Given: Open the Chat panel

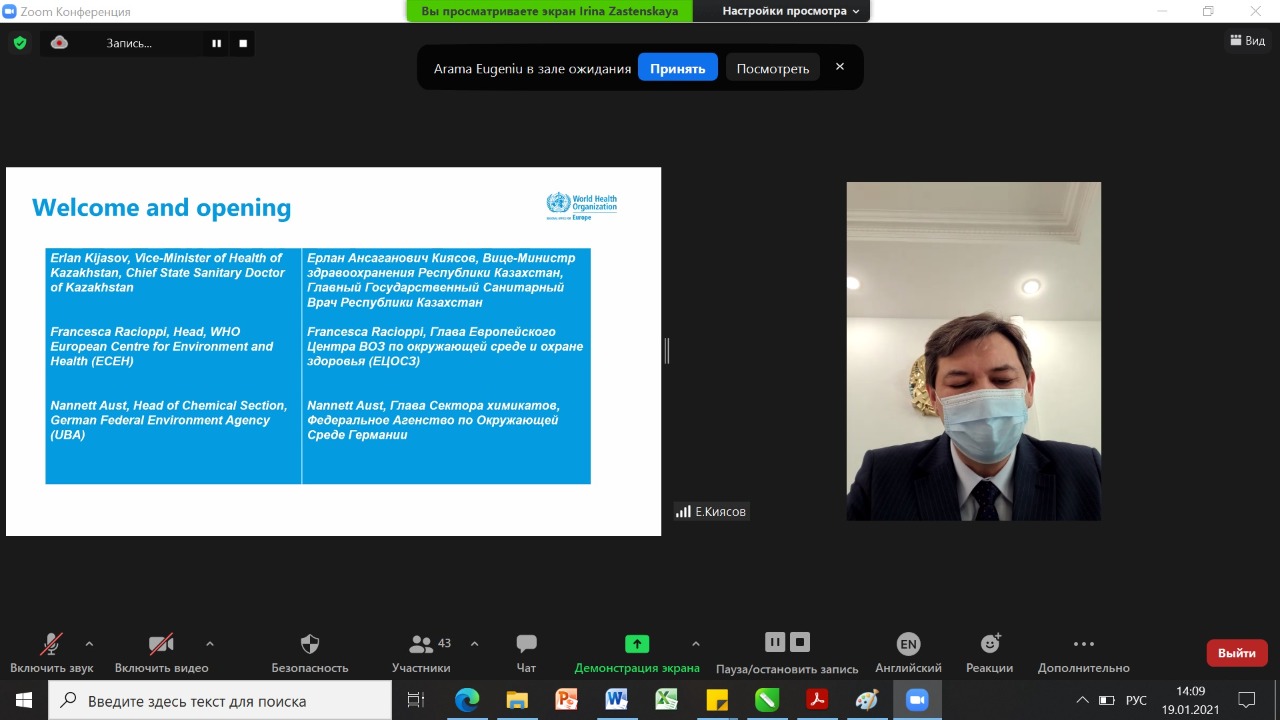Looking at the screenshot, I should [526, 644].
